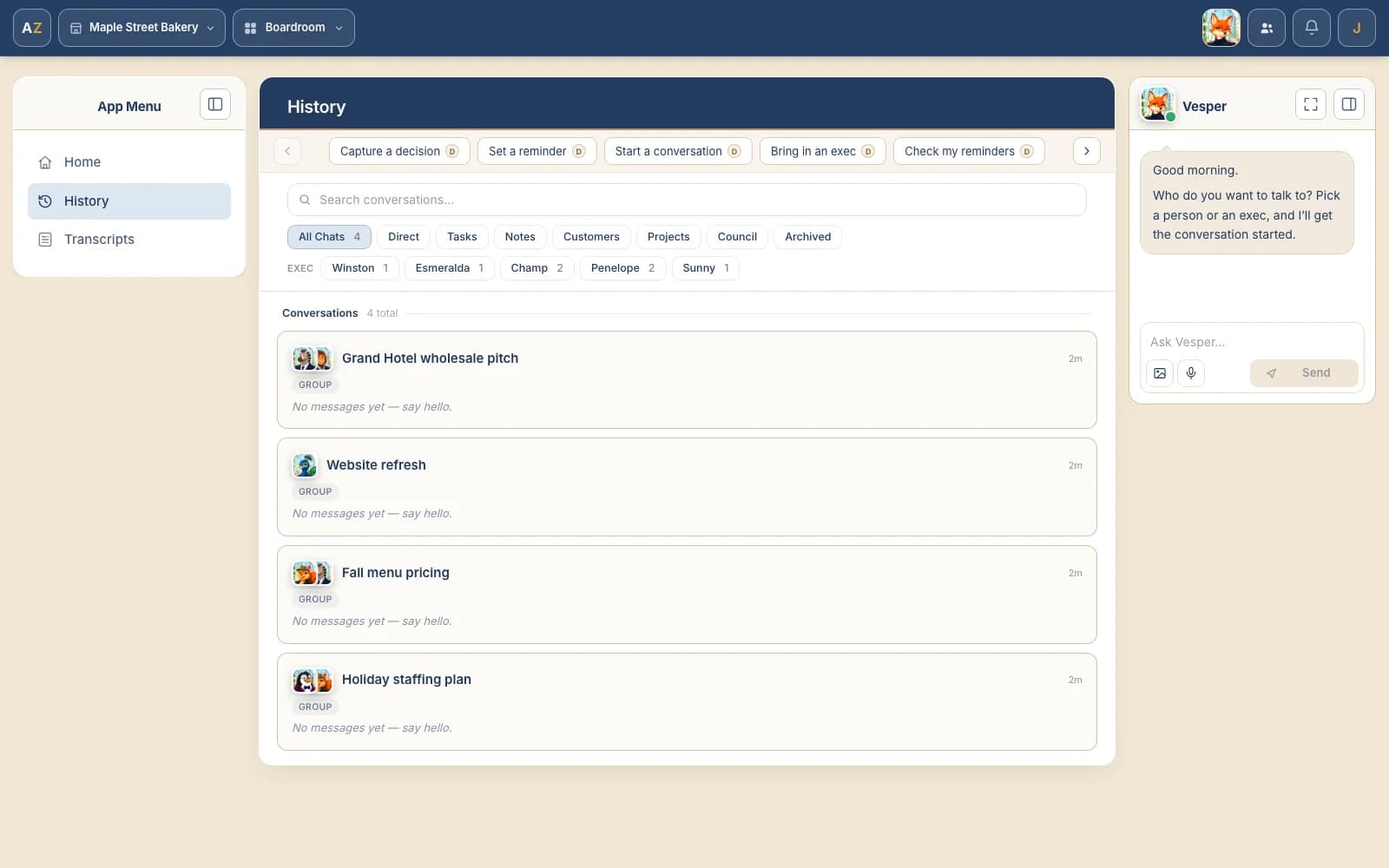Show the Council filter tab
The height and width of the screenshot is (868, 1389).
pos(737,237)
